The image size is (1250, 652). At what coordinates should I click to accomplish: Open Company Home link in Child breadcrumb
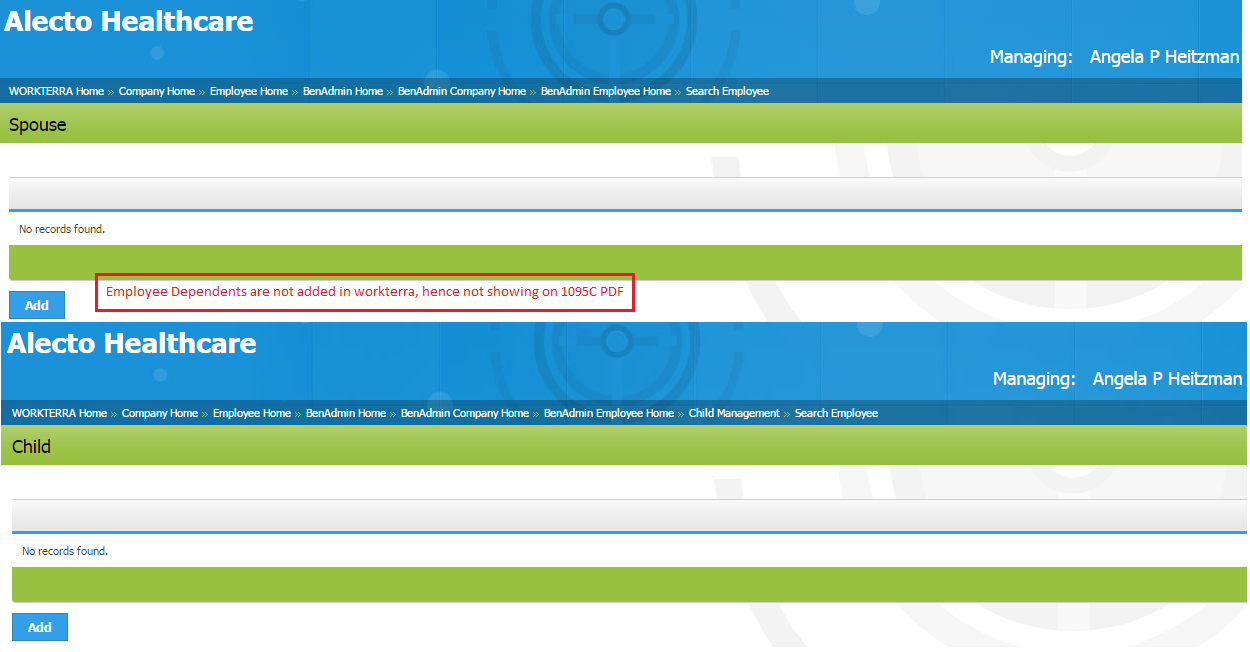160,413
